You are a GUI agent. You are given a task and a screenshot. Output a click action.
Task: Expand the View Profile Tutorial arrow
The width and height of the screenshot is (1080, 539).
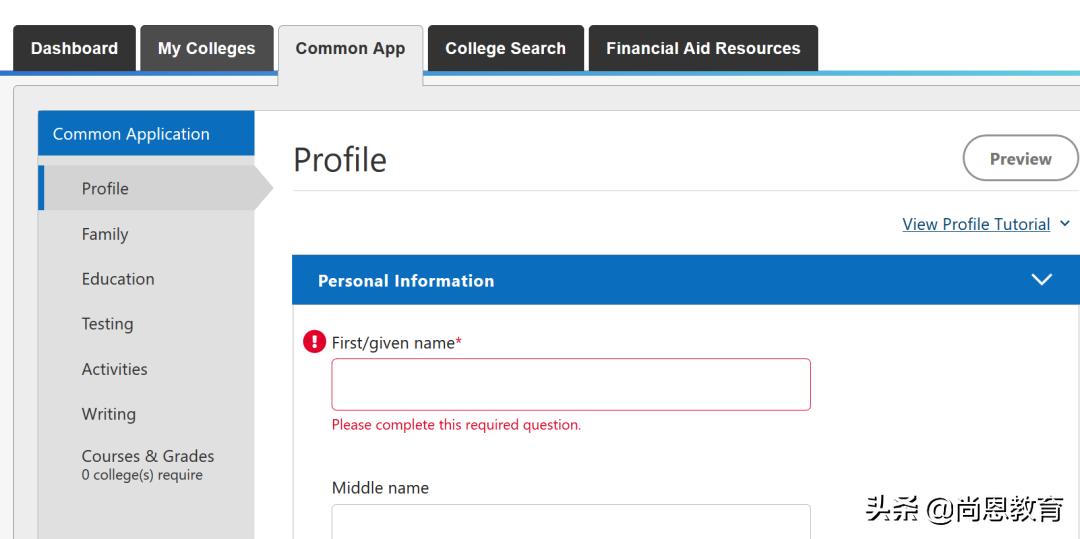pos(1065,224)
